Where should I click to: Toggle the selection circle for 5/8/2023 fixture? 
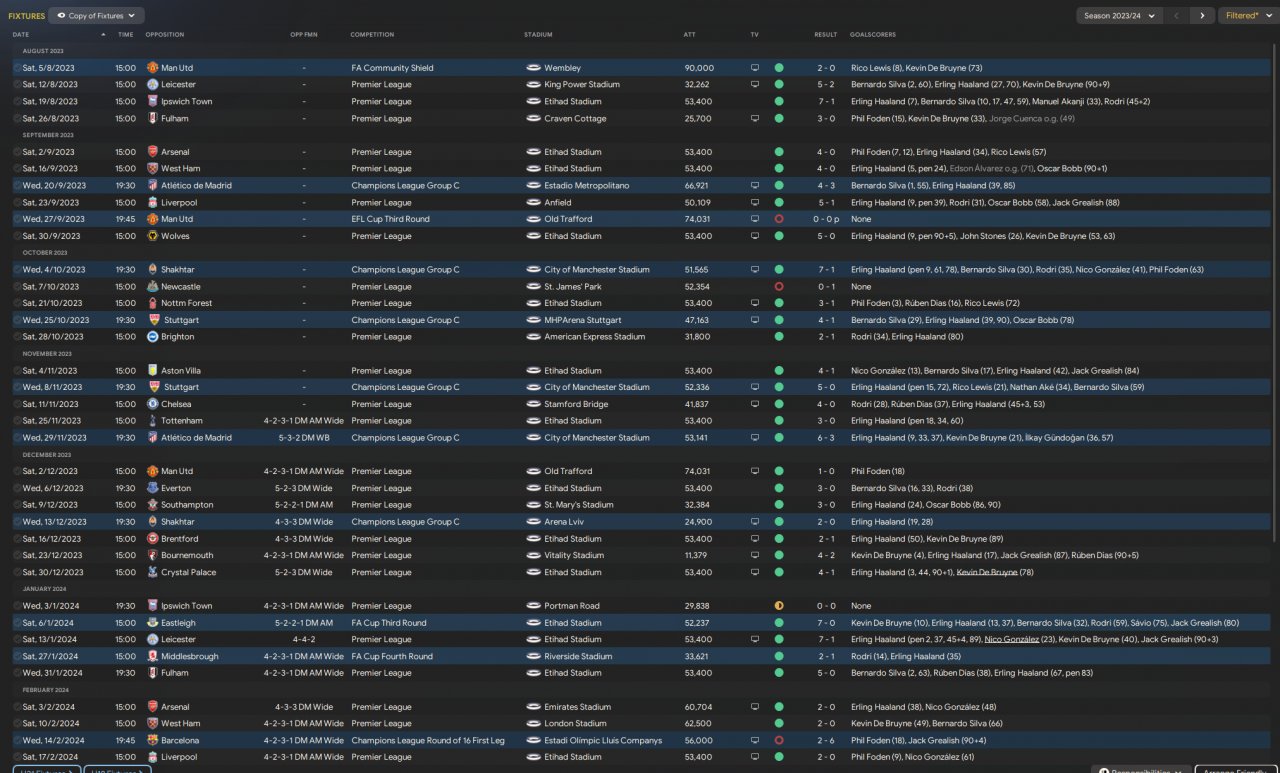pyautogui.click(x=17, y=68)
